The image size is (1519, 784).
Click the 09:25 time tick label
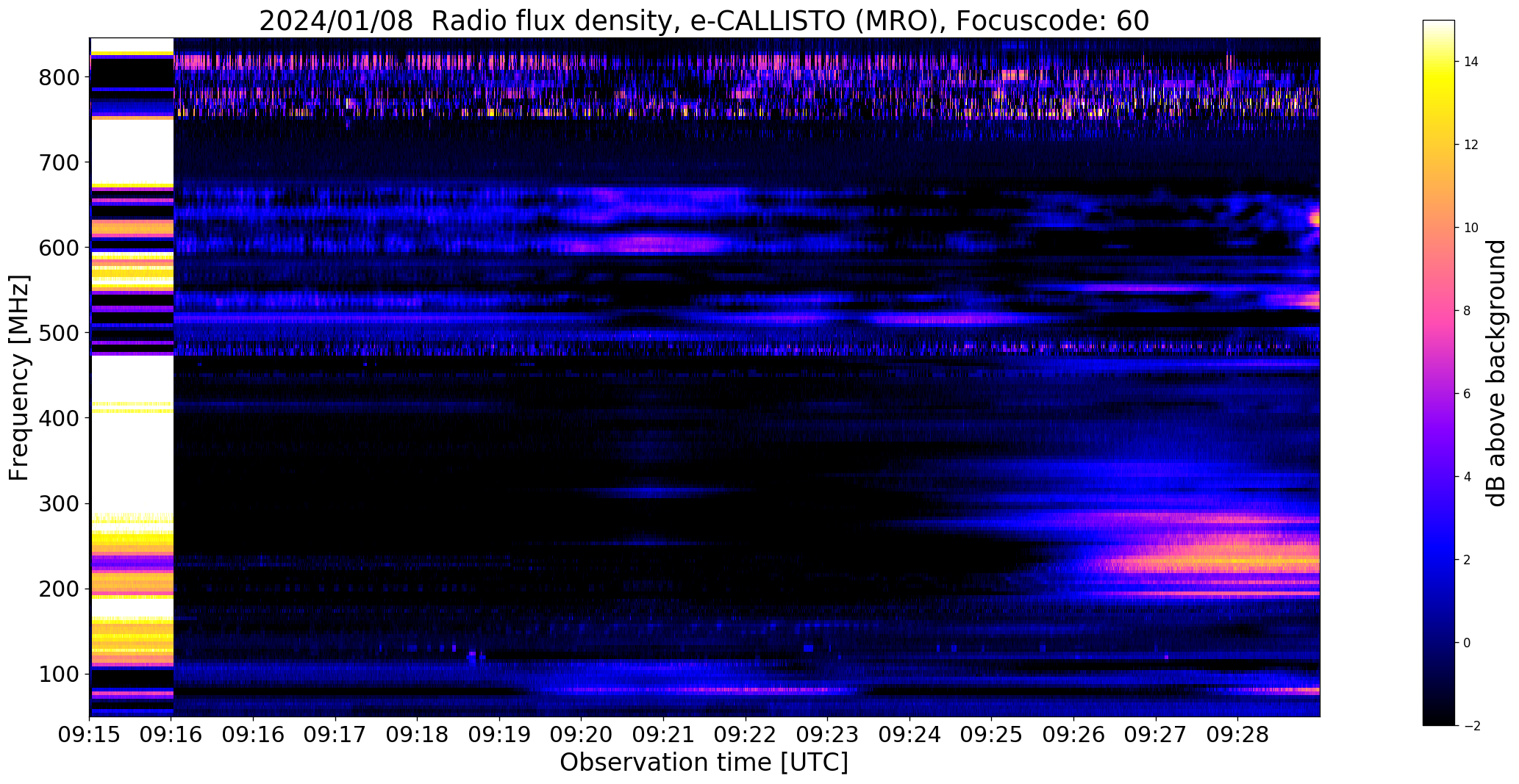[991, 734]
